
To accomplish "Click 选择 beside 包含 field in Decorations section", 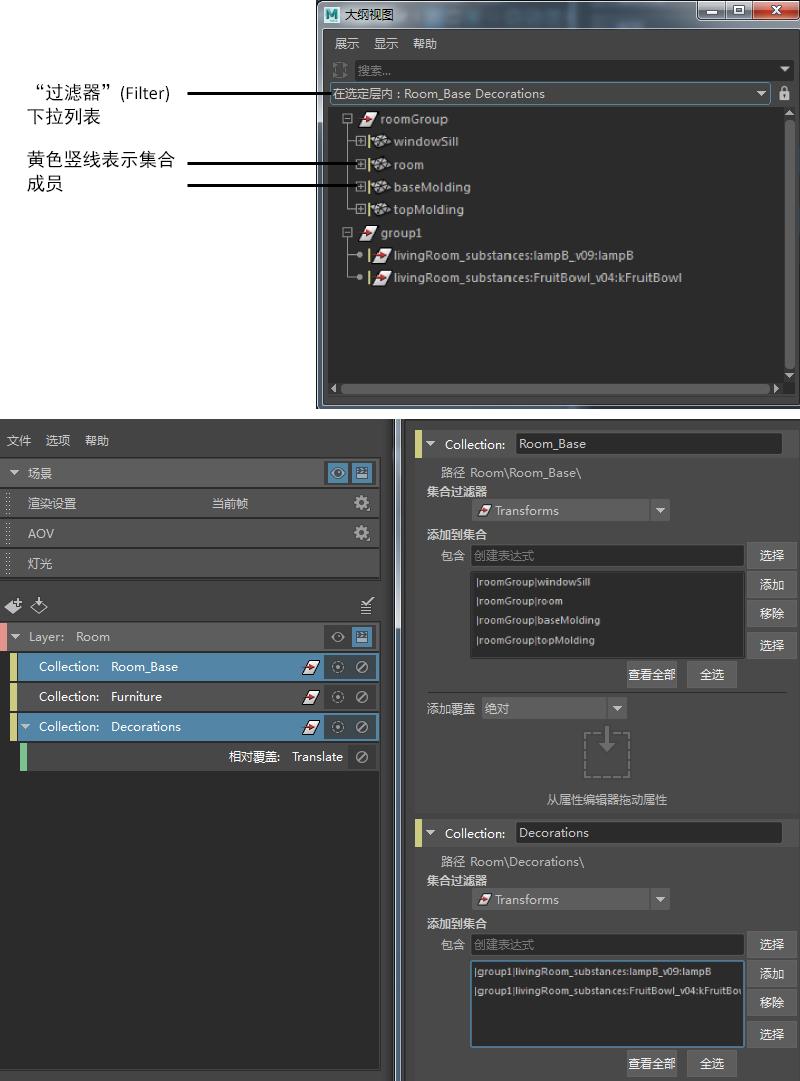I will pos(772,944).
